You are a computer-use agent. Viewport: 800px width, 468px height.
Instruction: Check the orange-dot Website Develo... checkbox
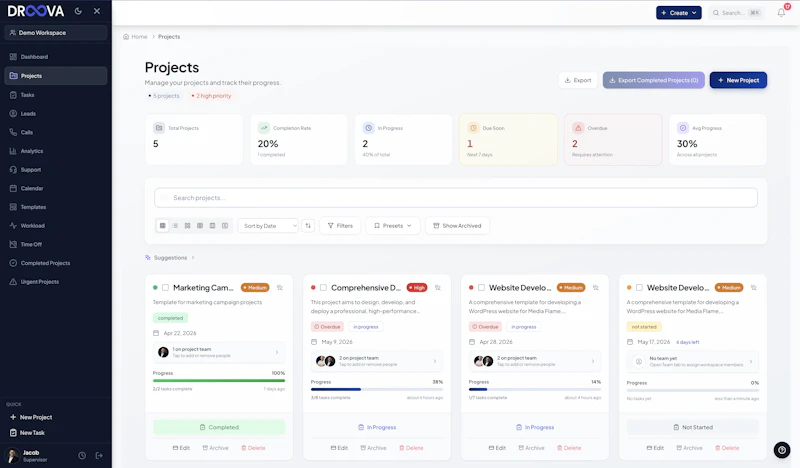639,288
